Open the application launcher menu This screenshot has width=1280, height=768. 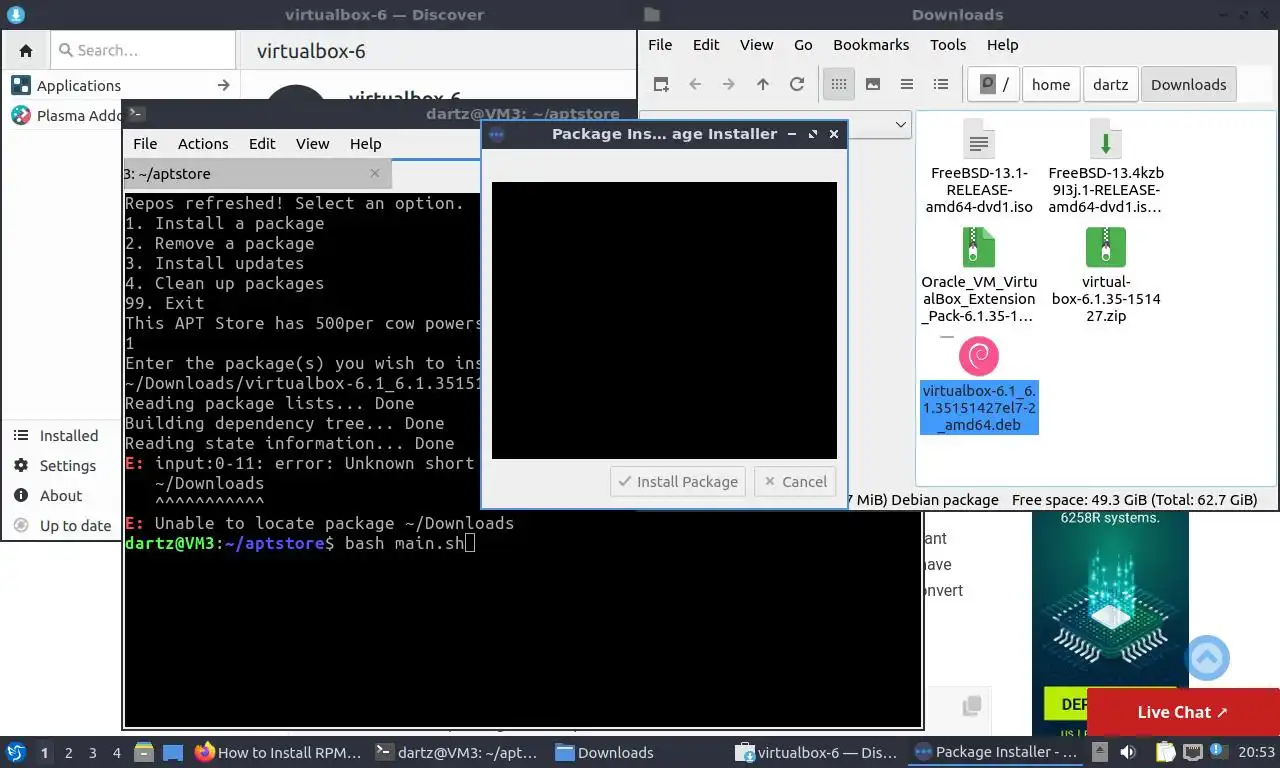16,752
